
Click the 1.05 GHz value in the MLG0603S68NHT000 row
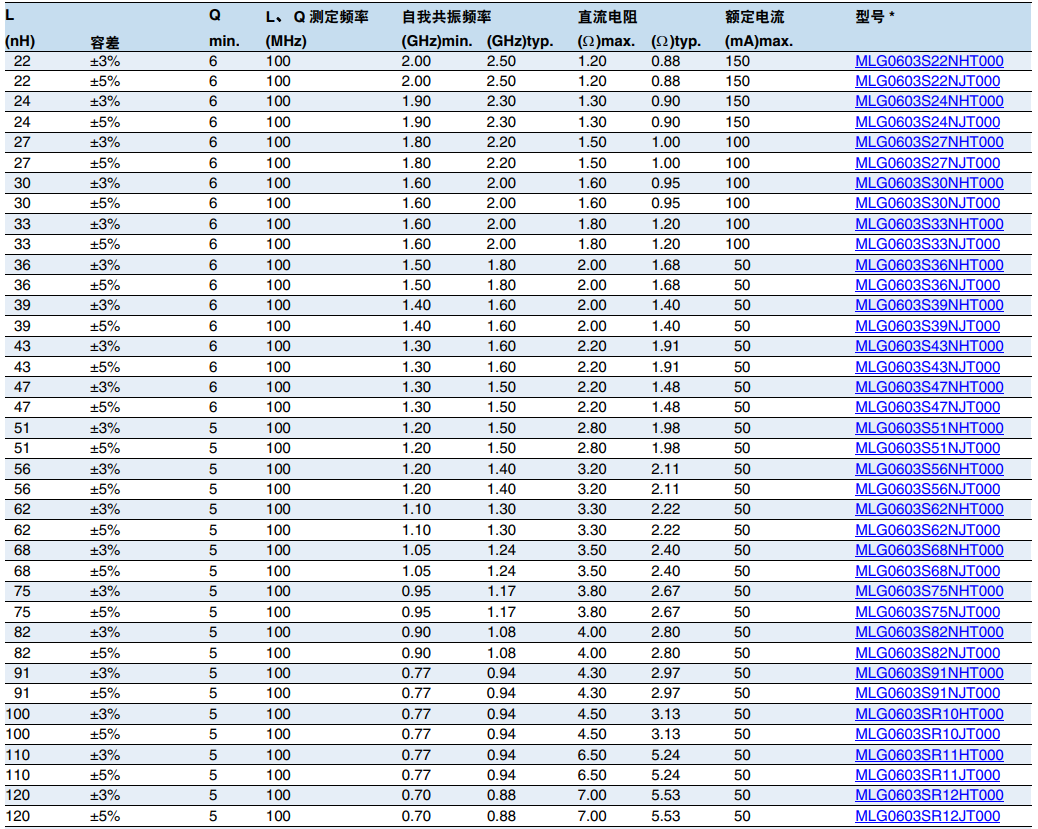(416, 550)
